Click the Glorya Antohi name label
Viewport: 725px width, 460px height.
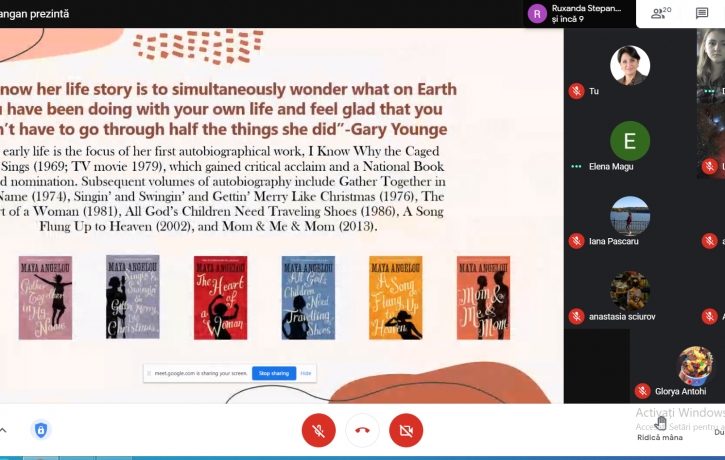(680, 391)
